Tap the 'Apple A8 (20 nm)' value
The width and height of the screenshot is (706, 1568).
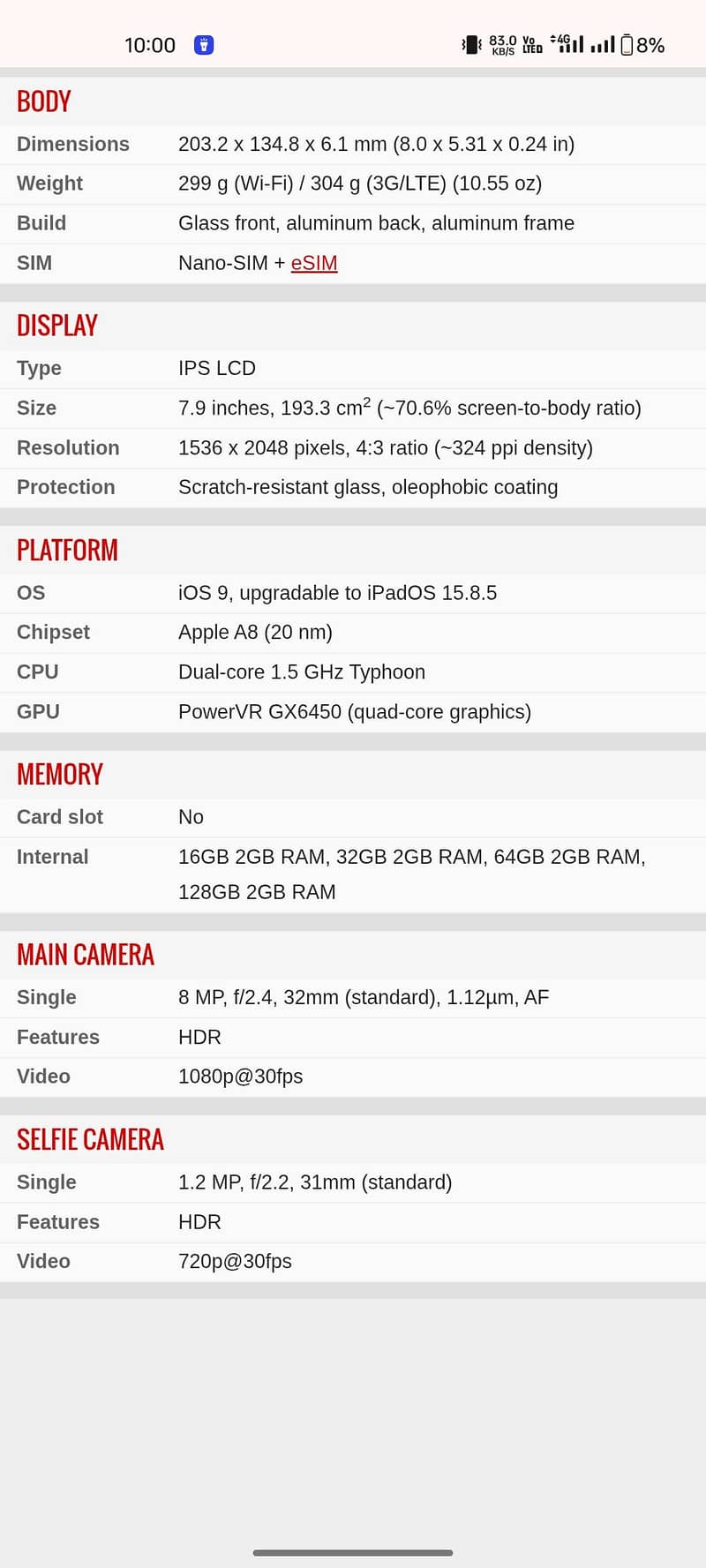pyautogui.click(x=255, y=633)
